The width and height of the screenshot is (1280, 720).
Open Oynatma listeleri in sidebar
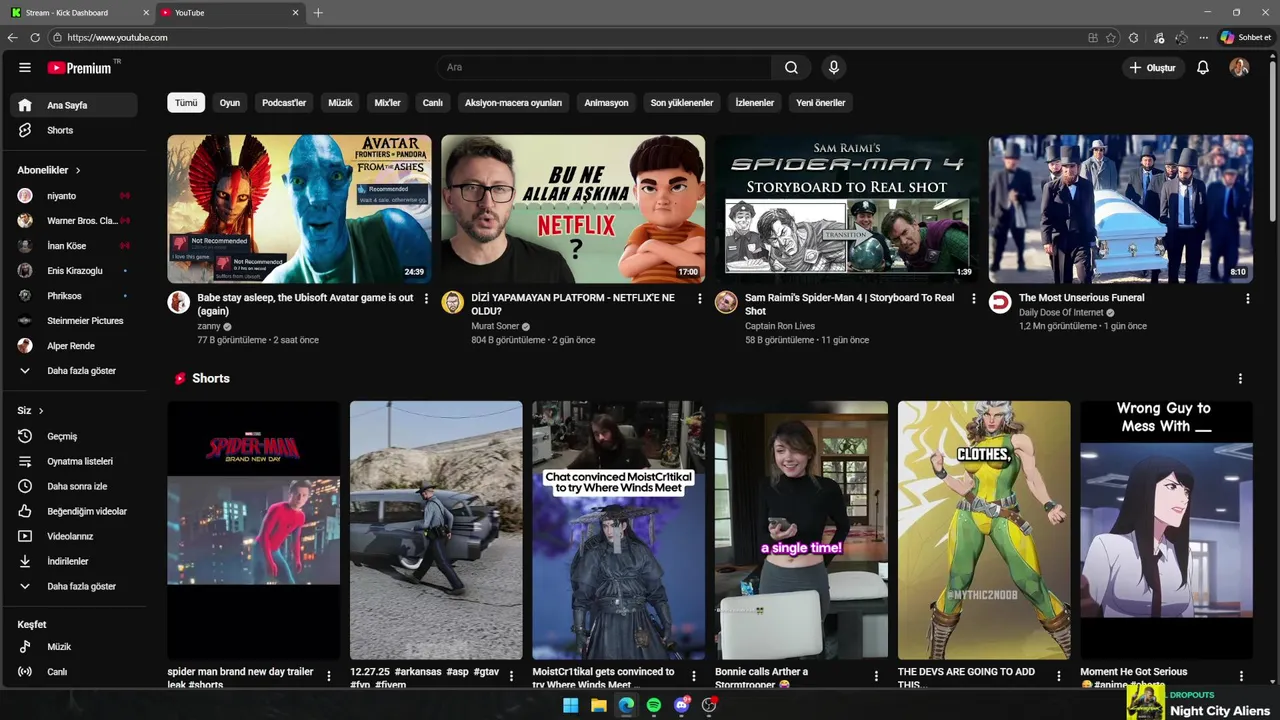click(x=74, y=461)
